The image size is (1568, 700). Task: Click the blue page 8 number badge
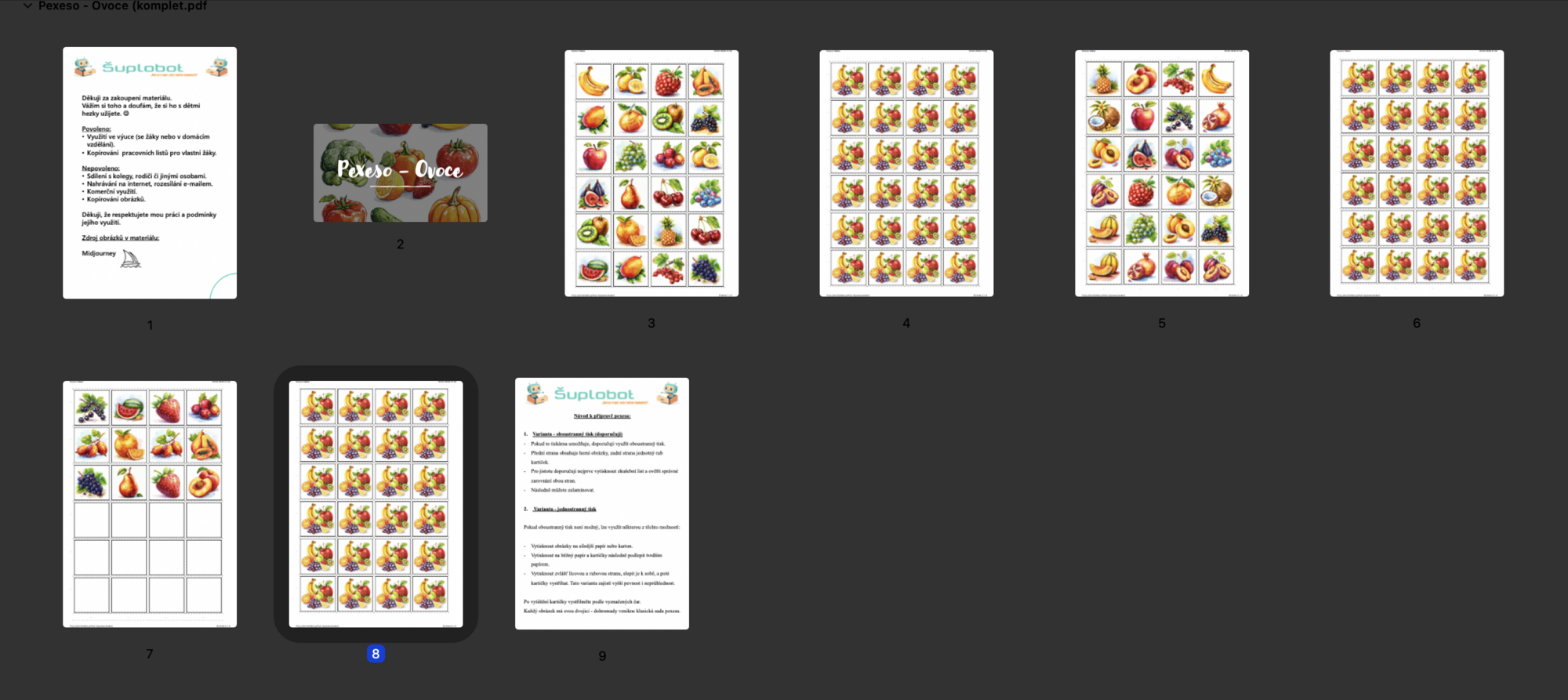(376, 654)
